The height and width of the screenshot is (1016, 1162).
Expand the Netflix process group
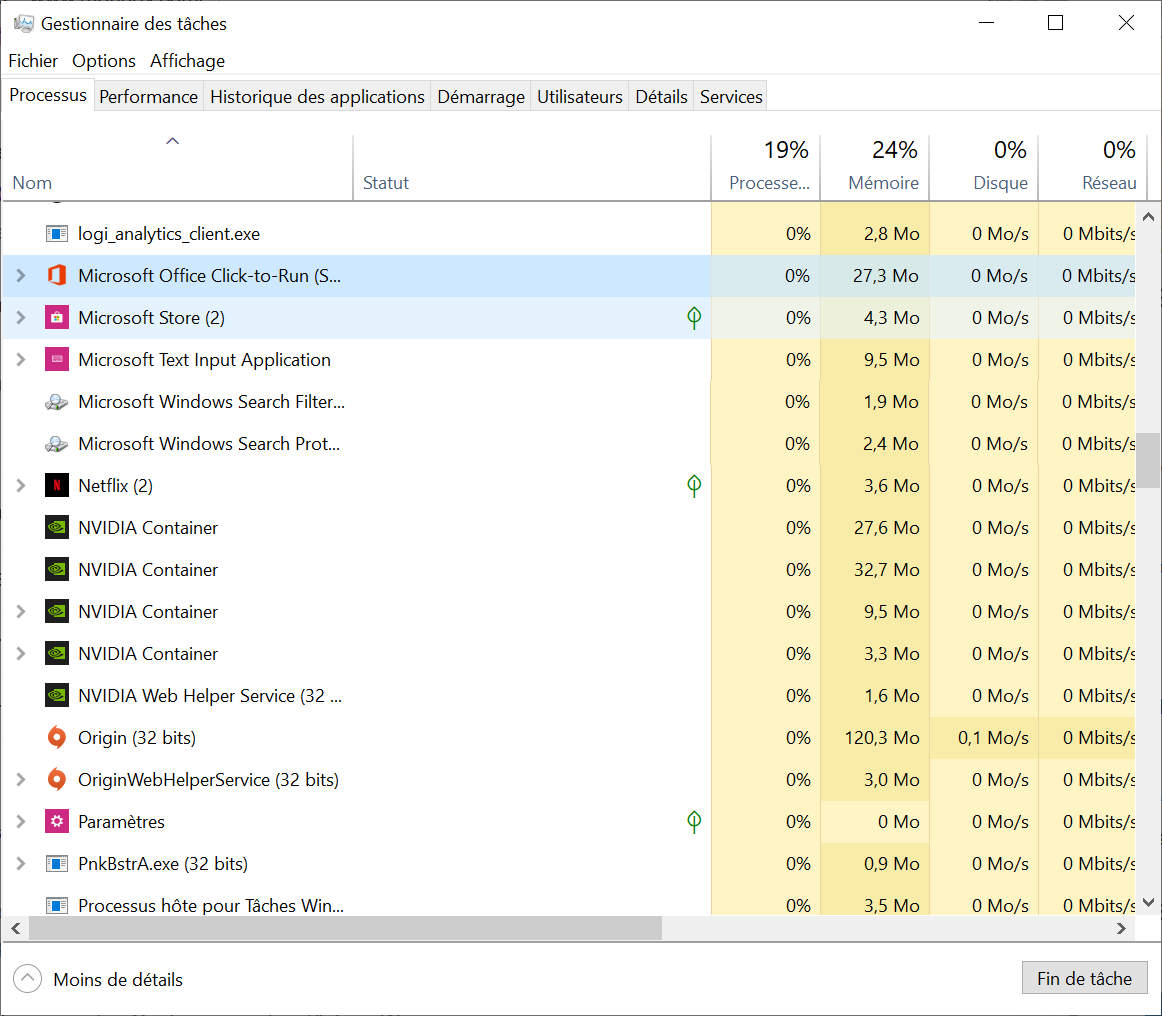[x=21, y=486]
